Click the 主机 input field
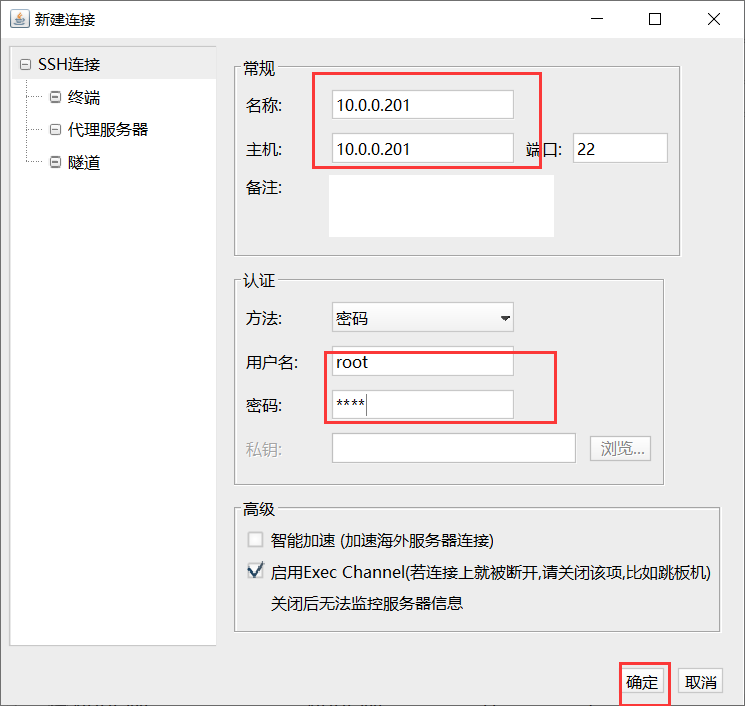The height and width of the screenshot is (706, 745). 422,149
